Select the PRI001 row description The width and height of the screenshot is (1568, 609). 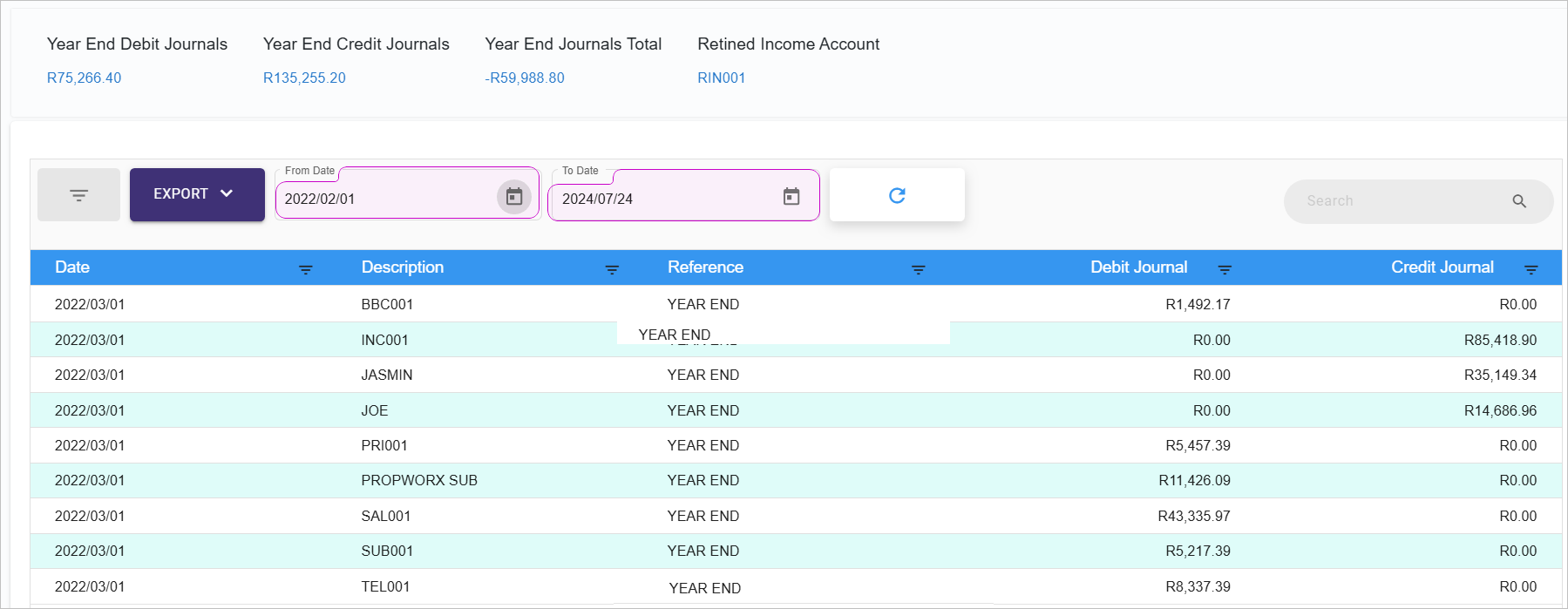pos(384,445)
